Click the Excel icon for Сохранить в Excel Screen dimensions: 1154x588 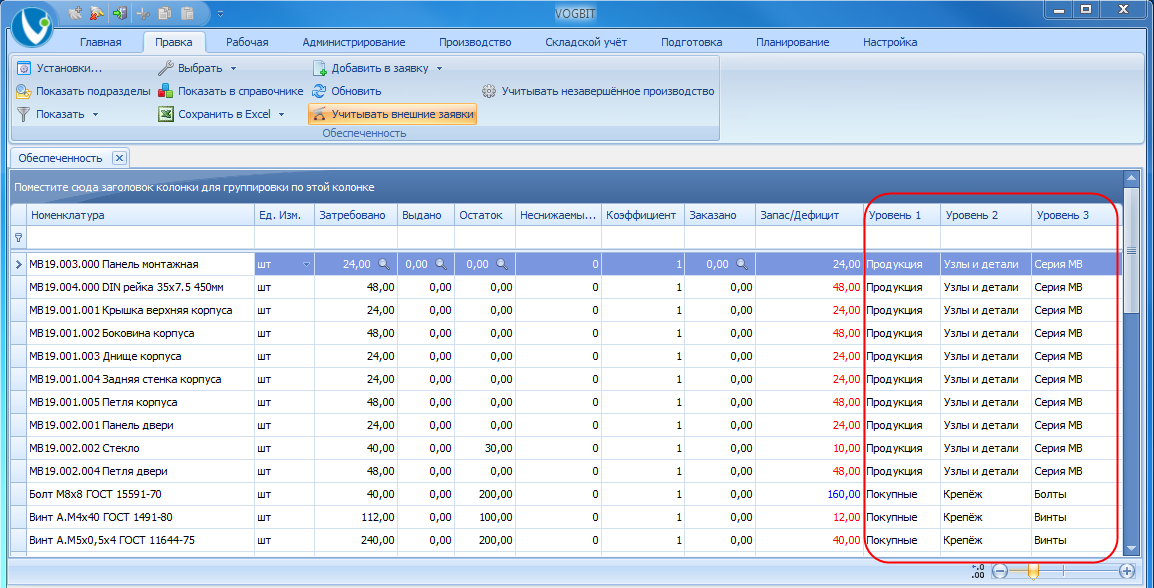[166, 114]
